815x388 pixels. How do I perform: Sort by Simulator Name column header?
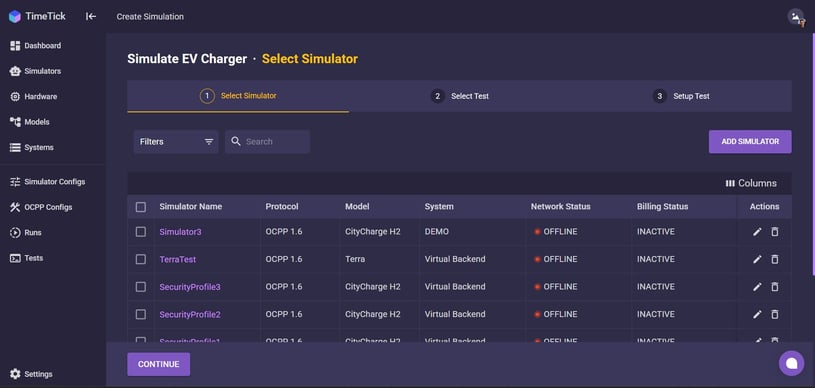[191, 207]
